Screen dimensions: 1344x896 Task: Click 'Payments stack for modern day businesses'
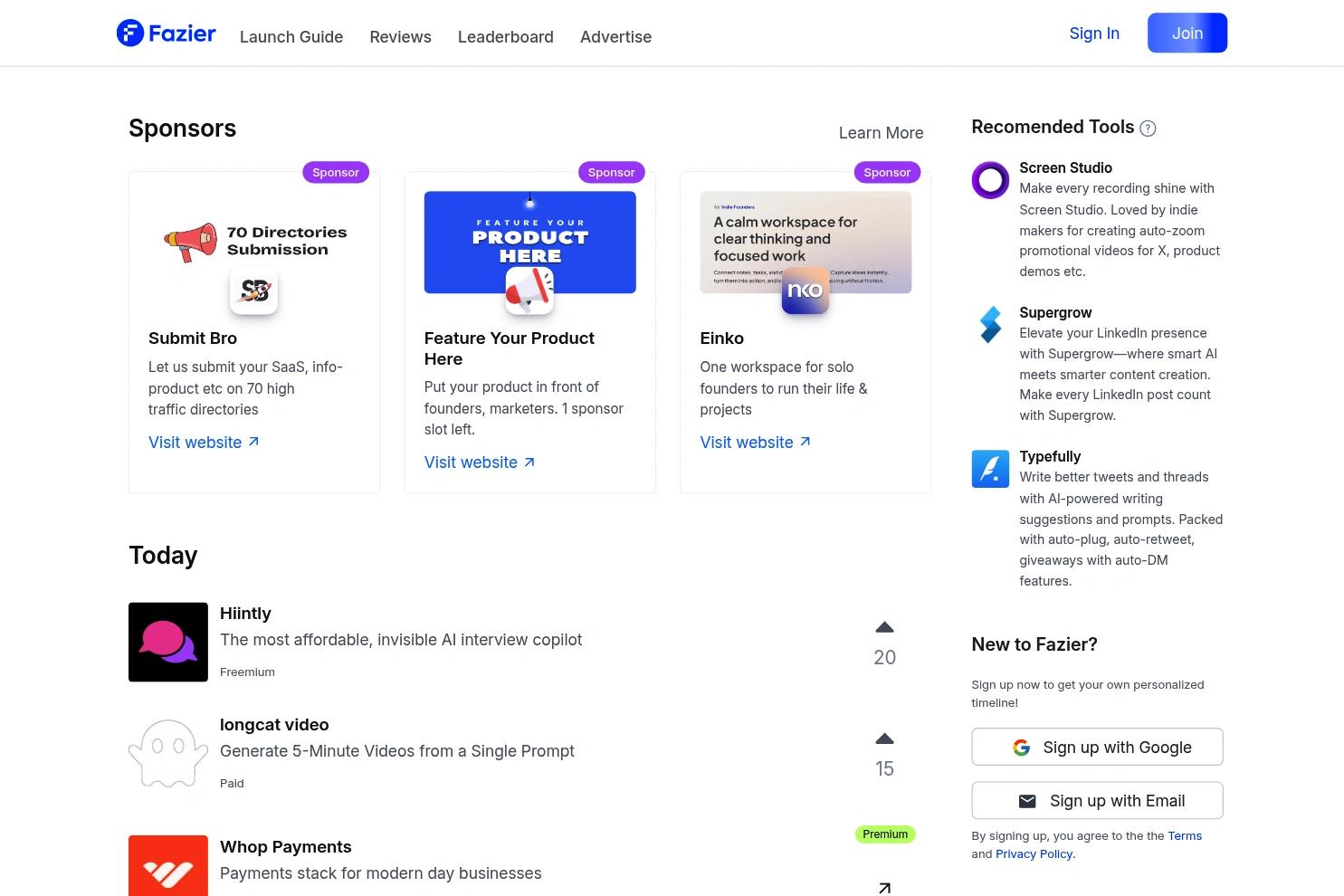pyautogui.click(x=381, y=873)
